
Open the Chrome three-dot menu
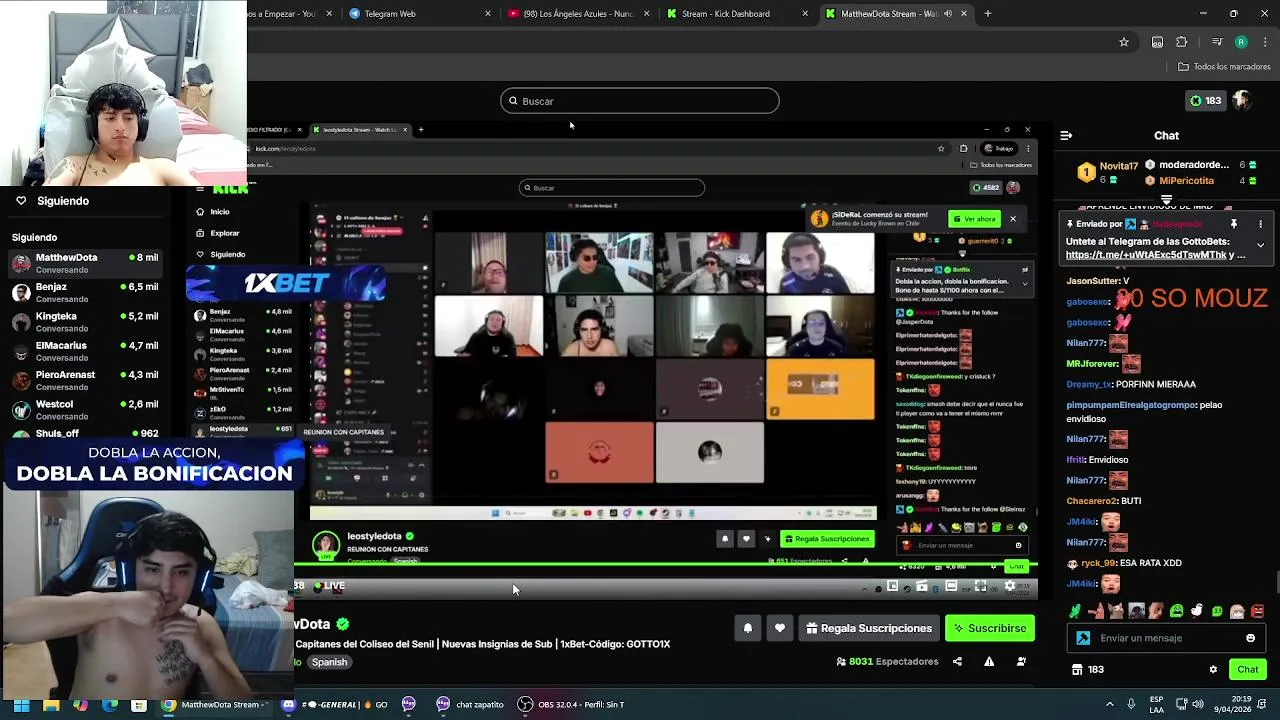(x=1263, y=42)
